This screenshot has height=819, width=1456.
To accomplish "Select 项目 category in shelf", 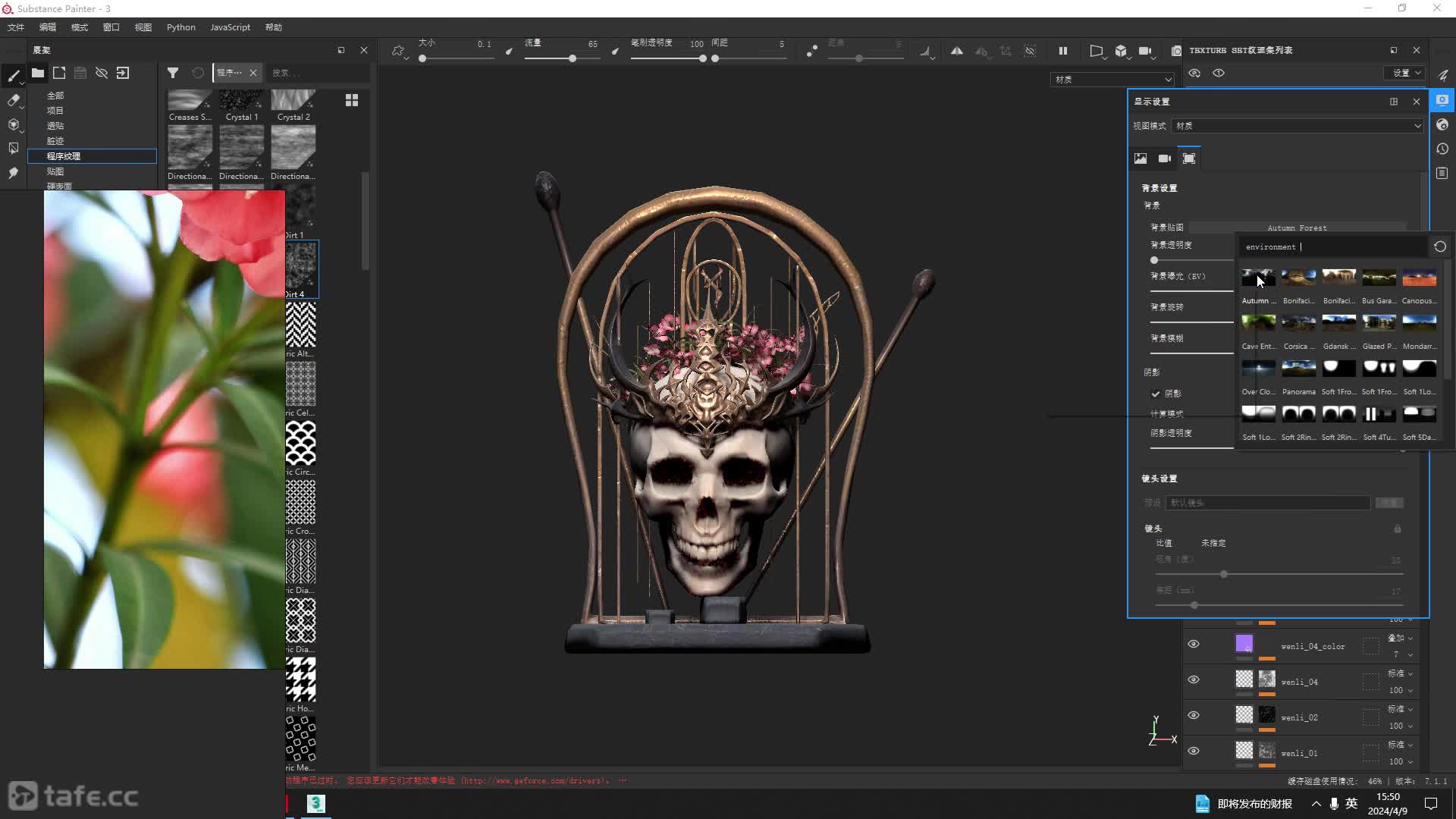I will pos(55,111).
